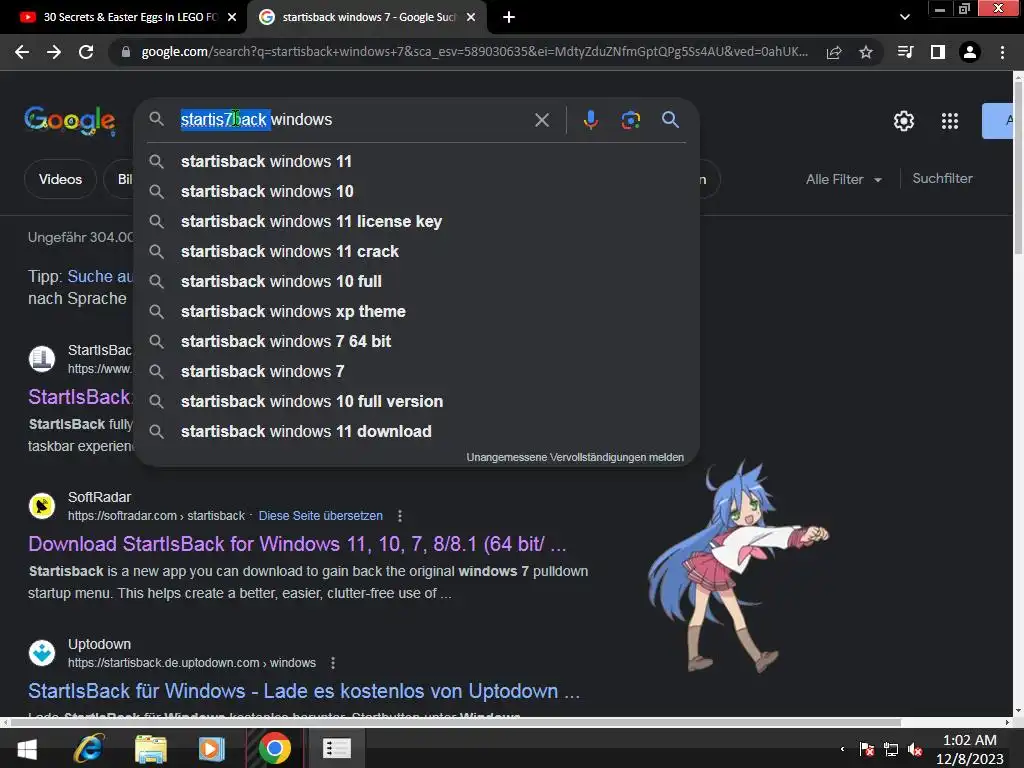The width and height of the screenshot is (1024, 768).
Task: Pick suggestion startisback windows 11 license key
Action: coord(417,221)
